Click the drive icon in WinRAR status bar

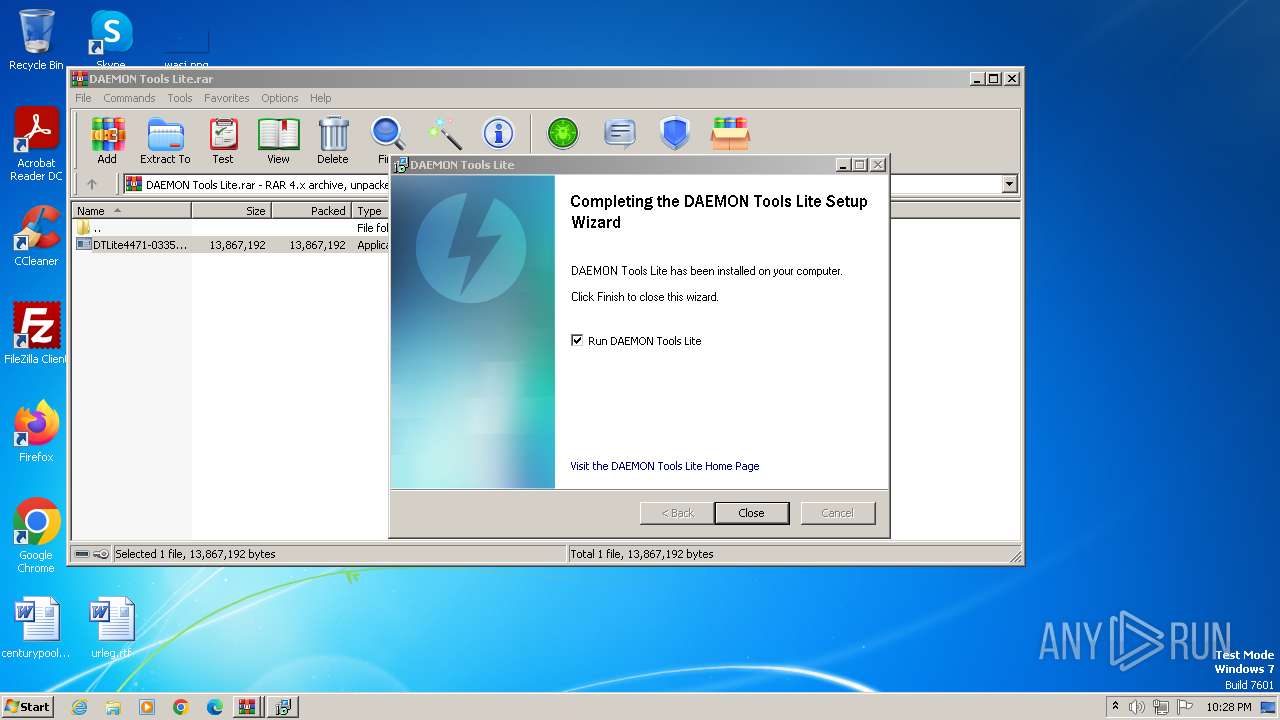pos(82,554)
